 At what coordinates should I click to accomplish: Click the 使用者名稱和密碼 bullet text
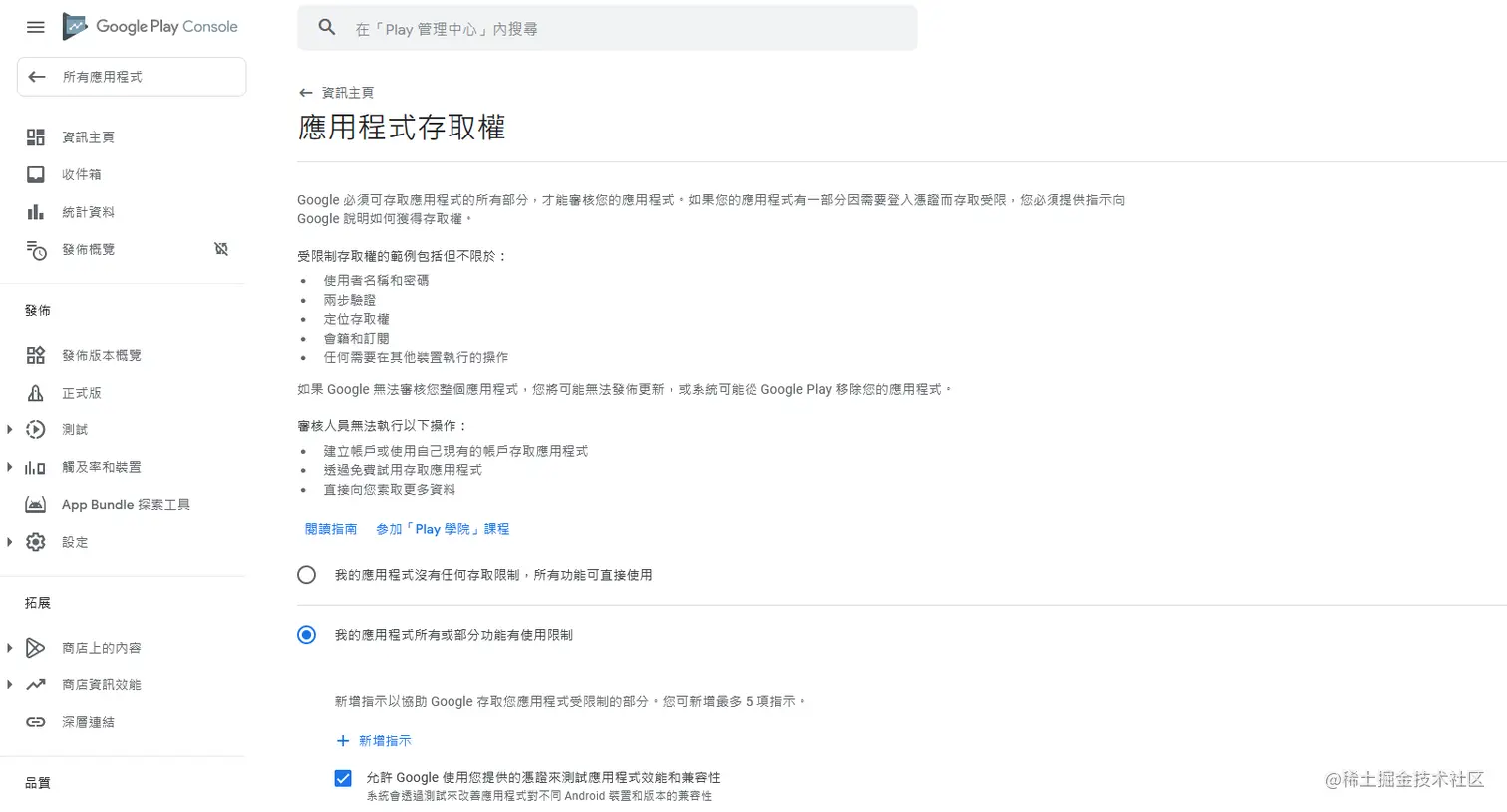point(376,281)
